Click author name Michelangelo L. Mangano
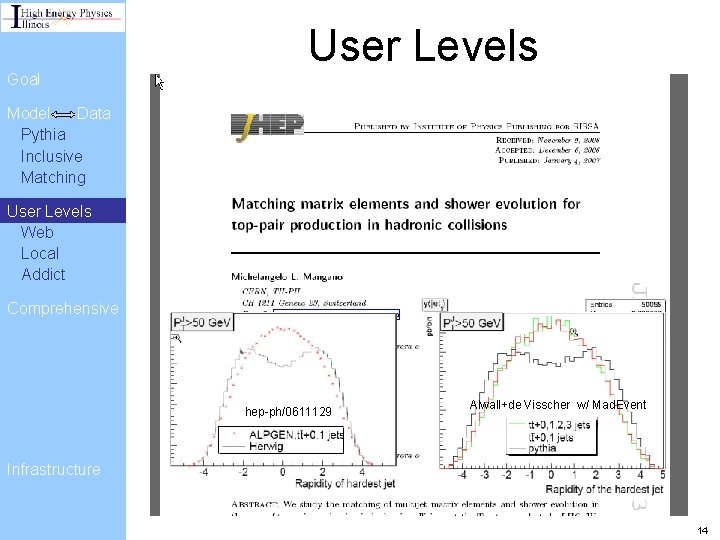Screen dimensions: 720x540 [287, 277]
